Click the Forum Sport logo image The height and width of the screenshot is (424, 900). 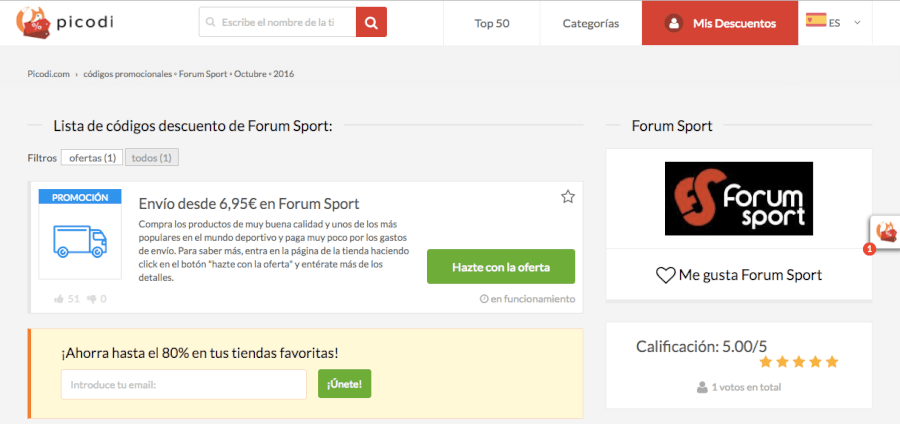point(739,199)
